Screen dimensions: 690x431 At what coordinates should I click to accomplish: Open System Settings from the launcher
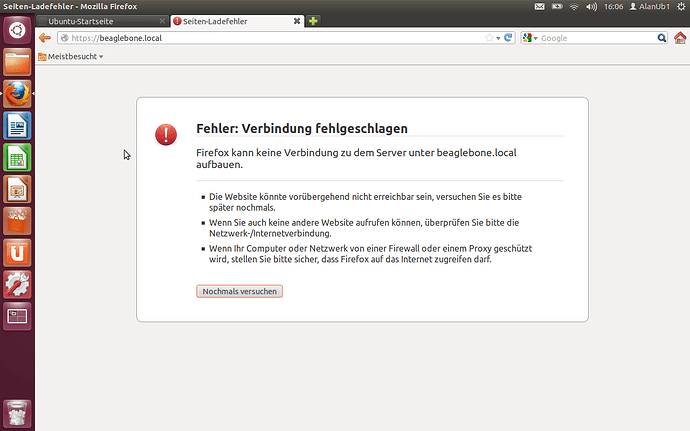[17, 284]
